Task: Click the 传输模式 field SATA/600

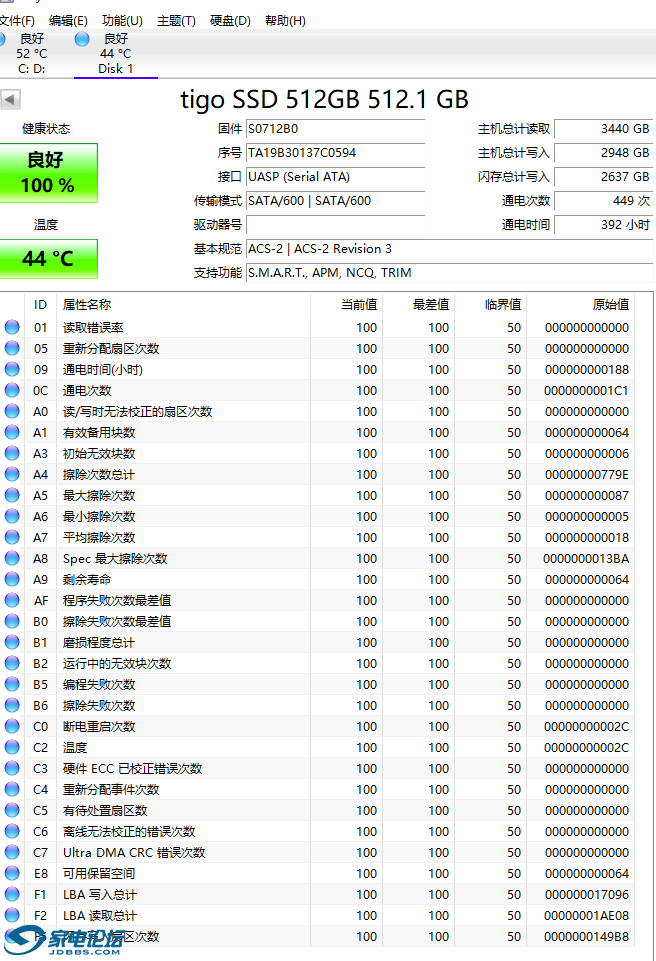Action: [335, 200]
